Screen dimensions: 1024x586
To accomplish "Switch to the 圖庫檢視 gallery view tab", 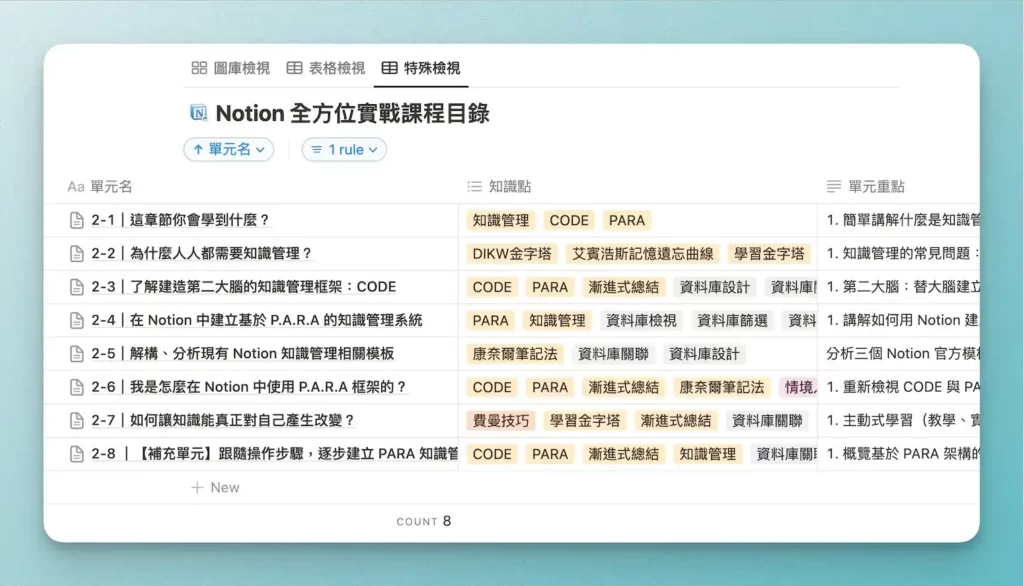I will point(231,68).
